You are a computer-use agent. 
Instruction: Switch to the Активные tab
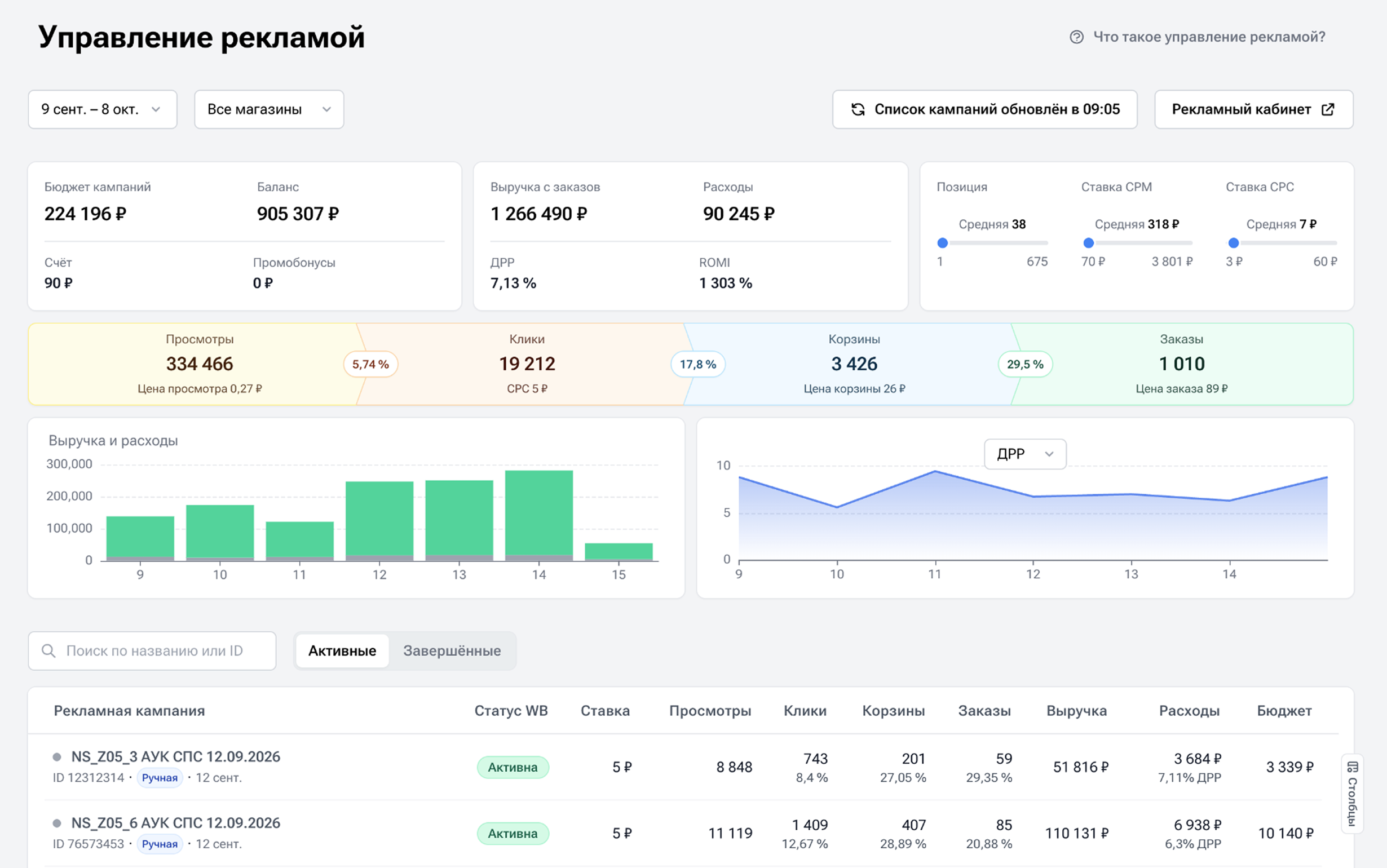pyautogui.click(x=342, y=650)
